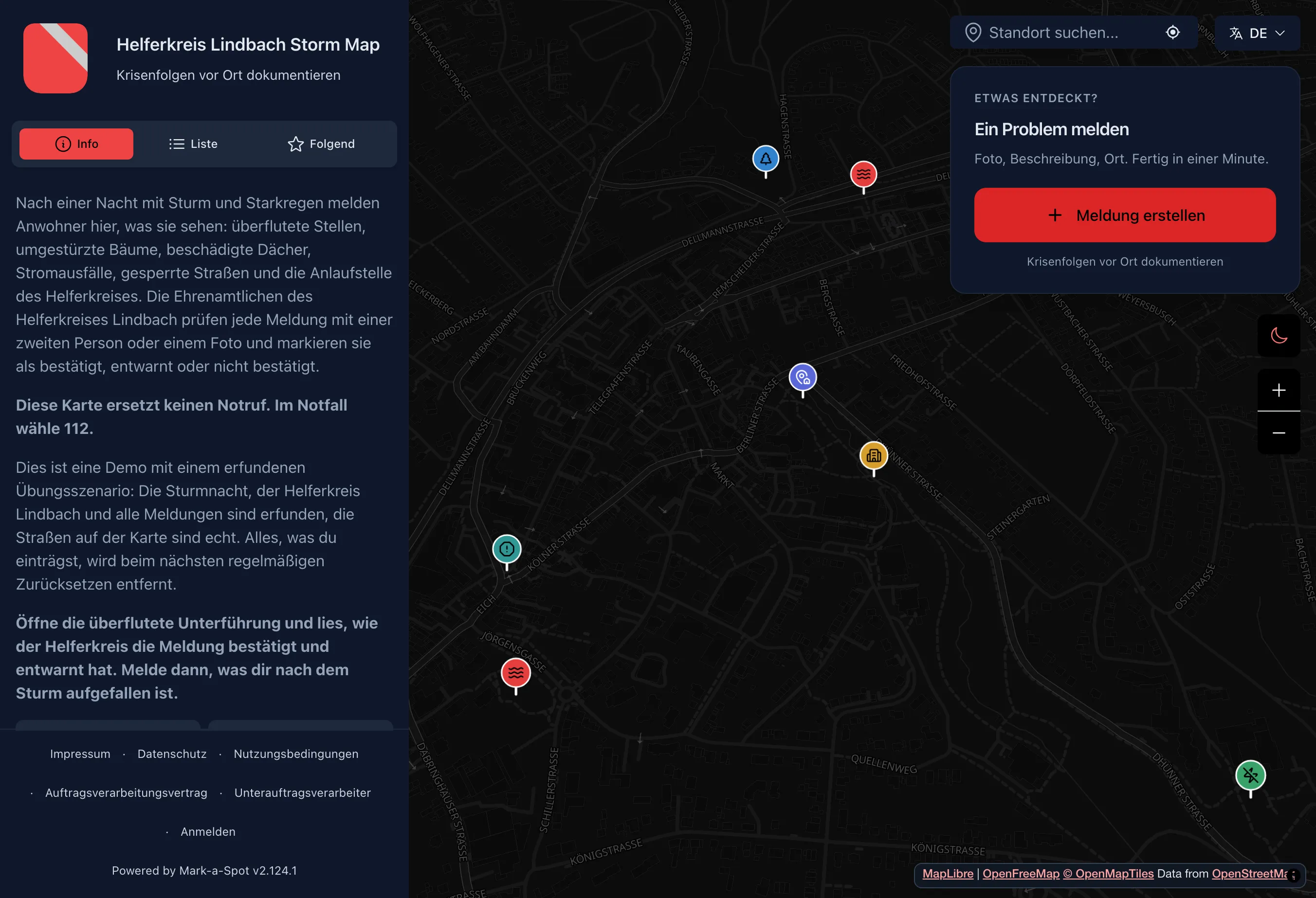
Task: Open the red flood marker near Dellmannstrasse
Action: point(863,174)
